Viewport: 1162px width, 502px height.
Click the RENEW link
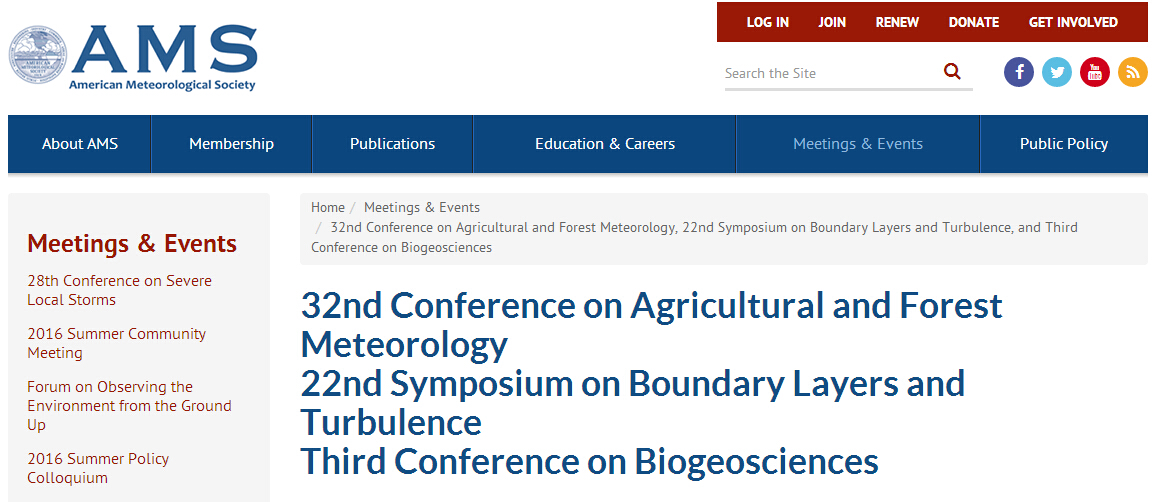tap(897, 22)
